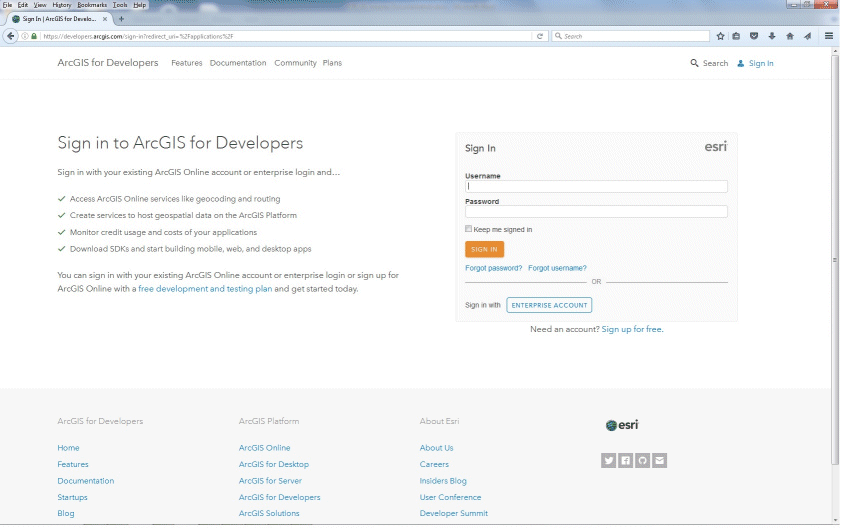Open the View menu
This screenshot has height=528, width=841.
(40, 5)
